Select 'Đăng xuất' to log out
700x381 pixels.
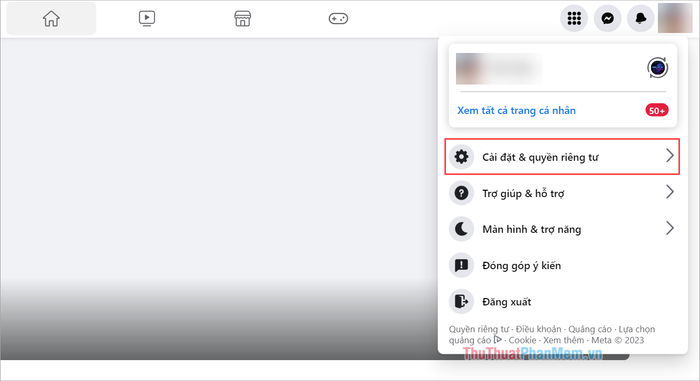click(x=562, y=301)
